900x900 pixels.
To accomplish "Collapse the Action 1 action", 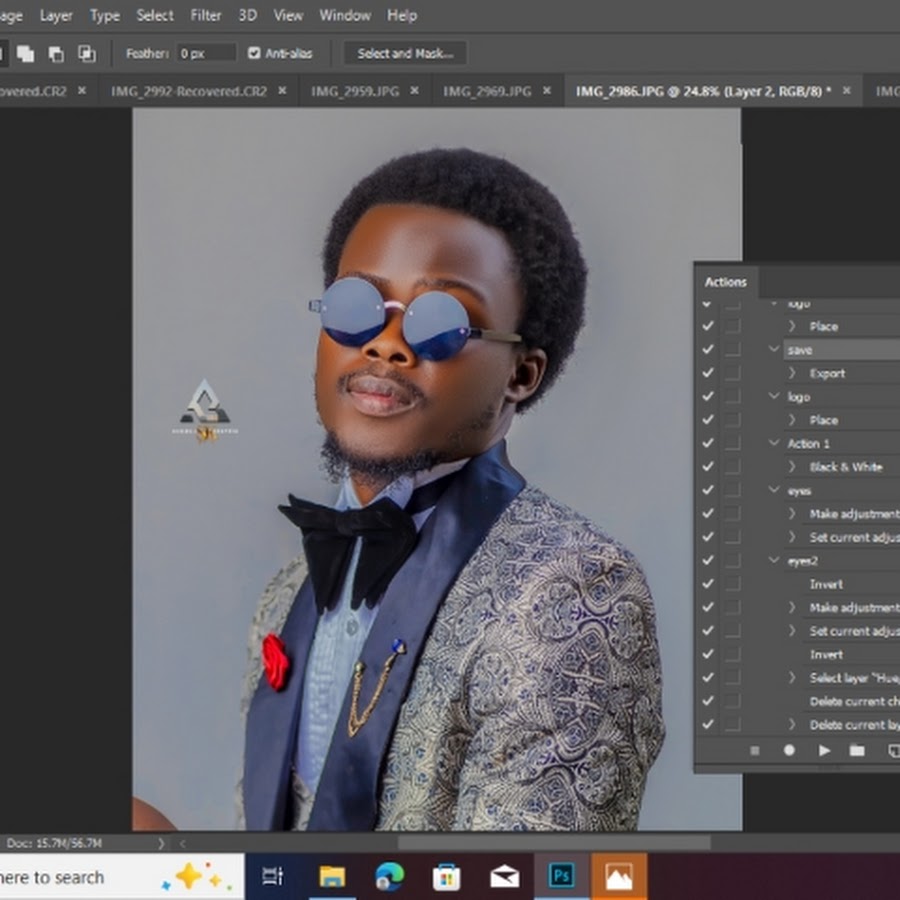I will [774, 443].
